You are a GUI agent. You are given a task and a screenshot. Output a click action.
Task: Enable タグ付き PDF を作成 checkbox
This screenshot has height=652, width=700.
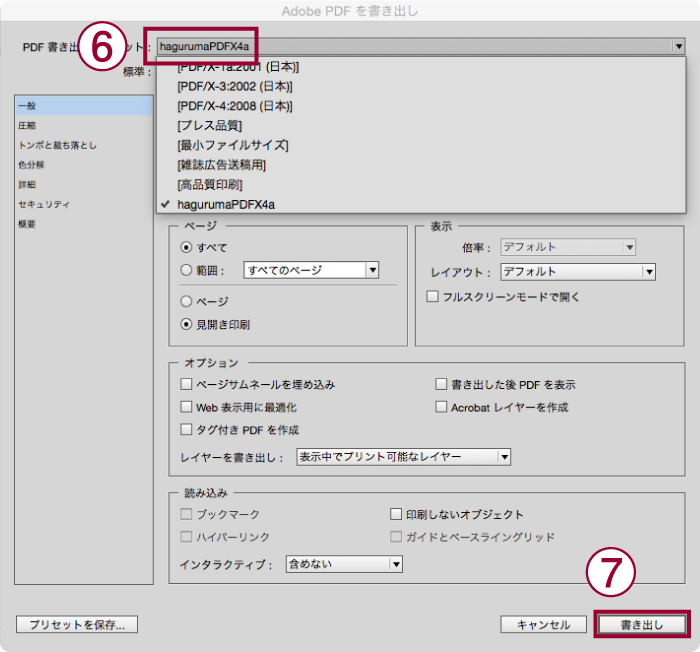click(186, 430)
